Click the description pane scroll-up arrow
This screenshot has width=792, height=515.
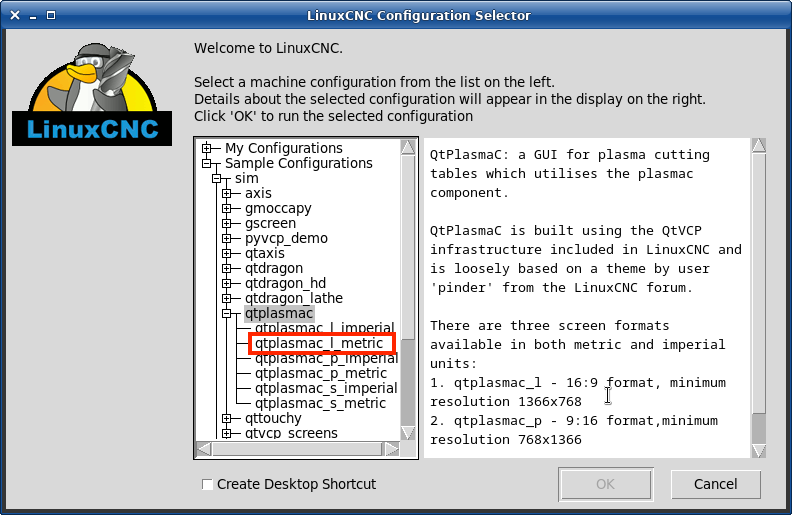759,145
